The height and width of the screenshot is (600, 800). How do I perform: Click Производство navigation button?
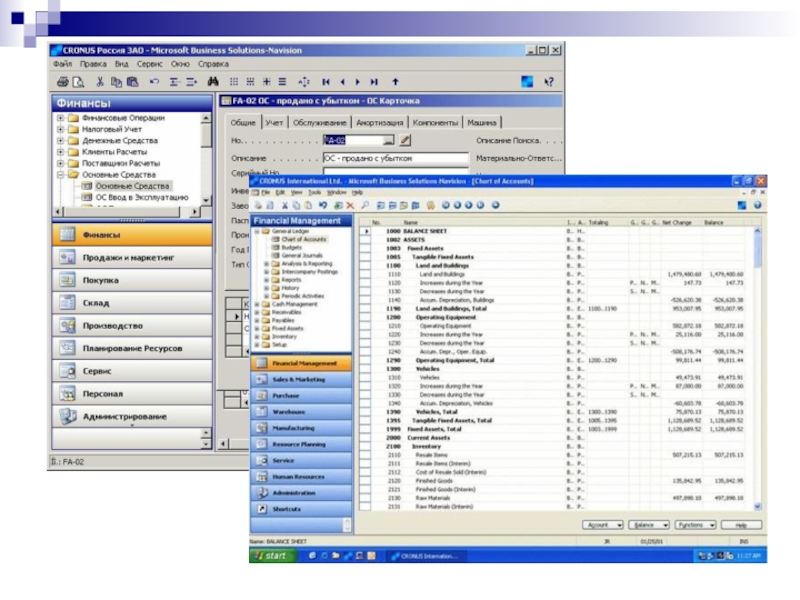click(132, 326)
